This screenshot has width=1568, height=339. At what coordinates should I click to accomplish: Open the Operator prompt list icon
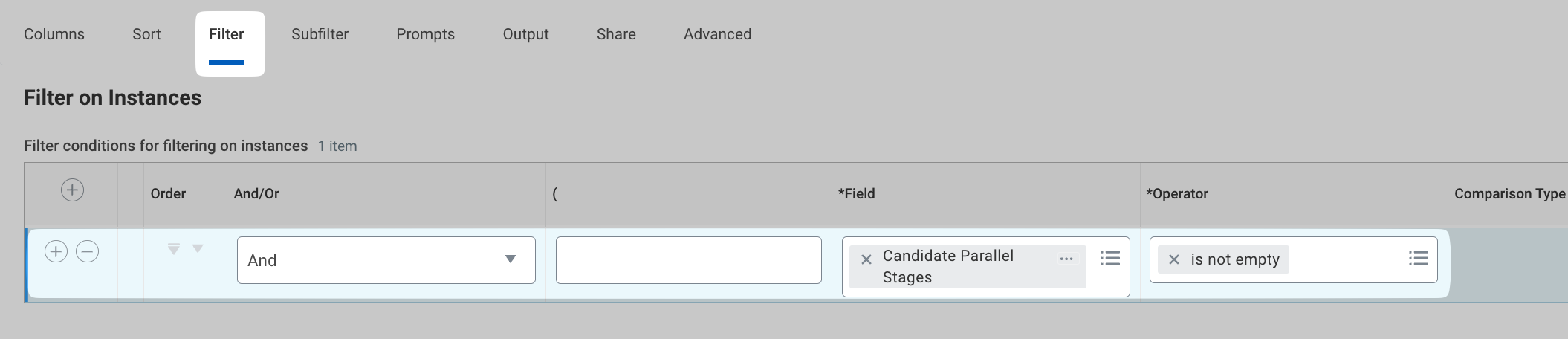pos(1418,258)
